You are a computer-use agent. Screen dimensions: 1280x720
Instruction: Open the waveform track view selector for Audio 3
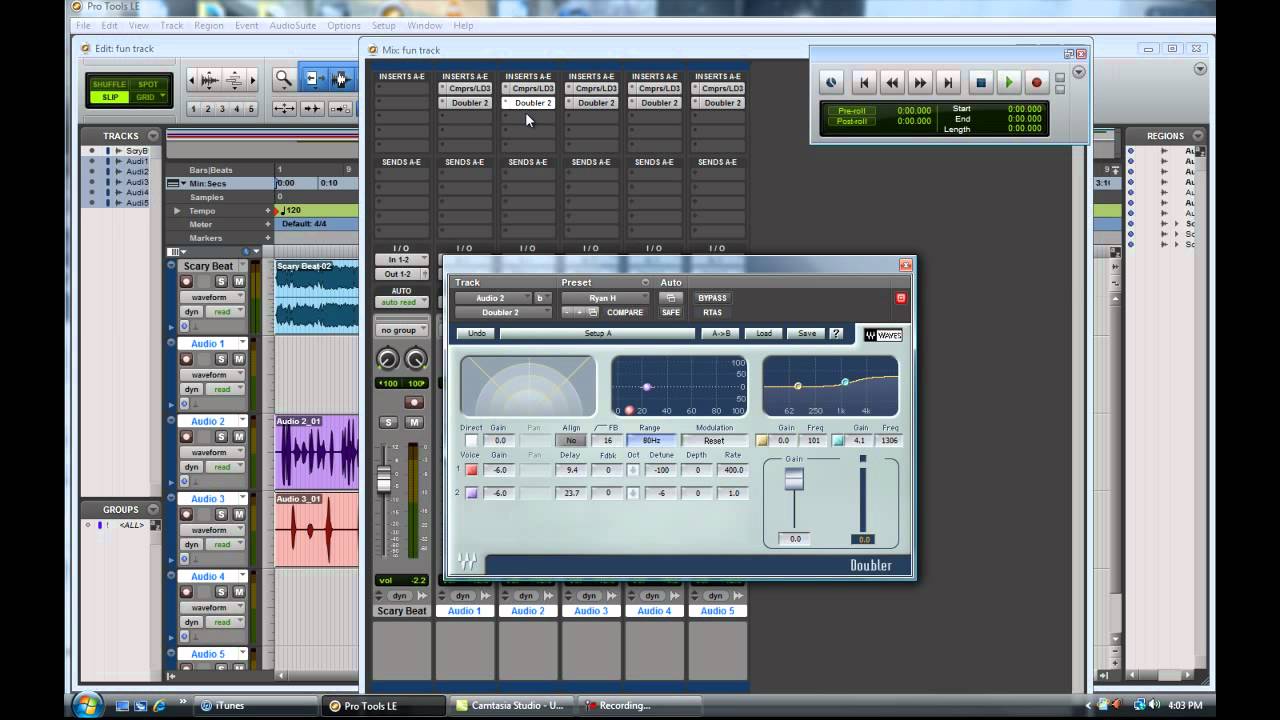click(x=213, y=530)
